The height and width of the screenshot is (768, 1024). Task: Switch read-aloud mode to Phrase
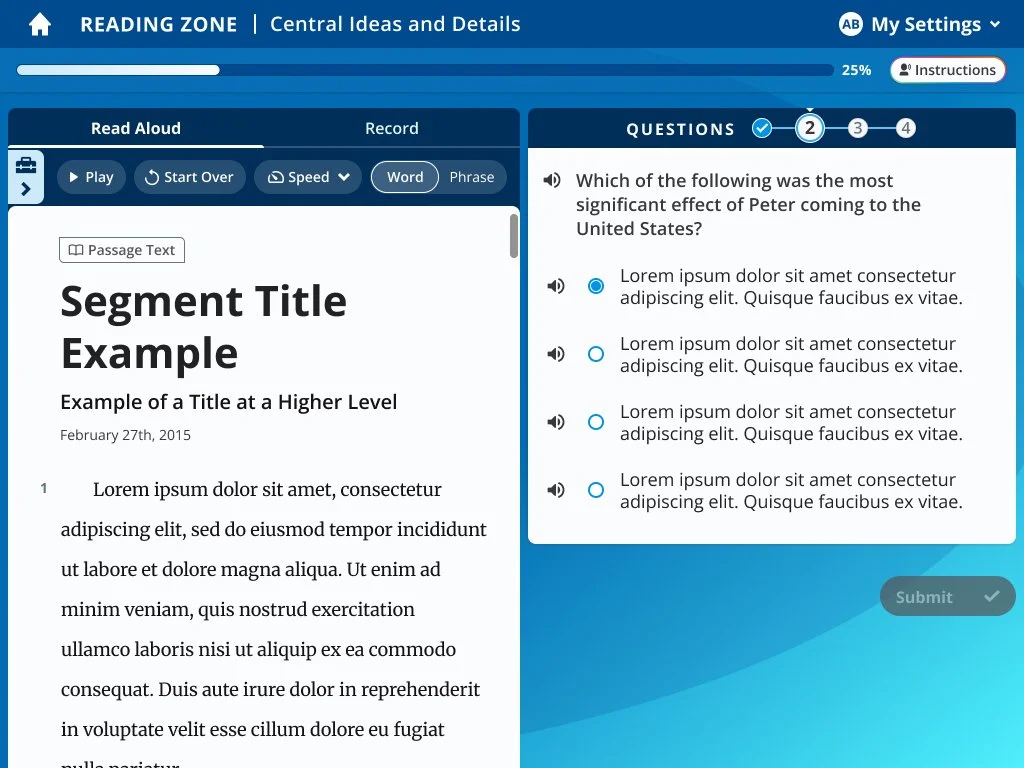pos(472,177)
